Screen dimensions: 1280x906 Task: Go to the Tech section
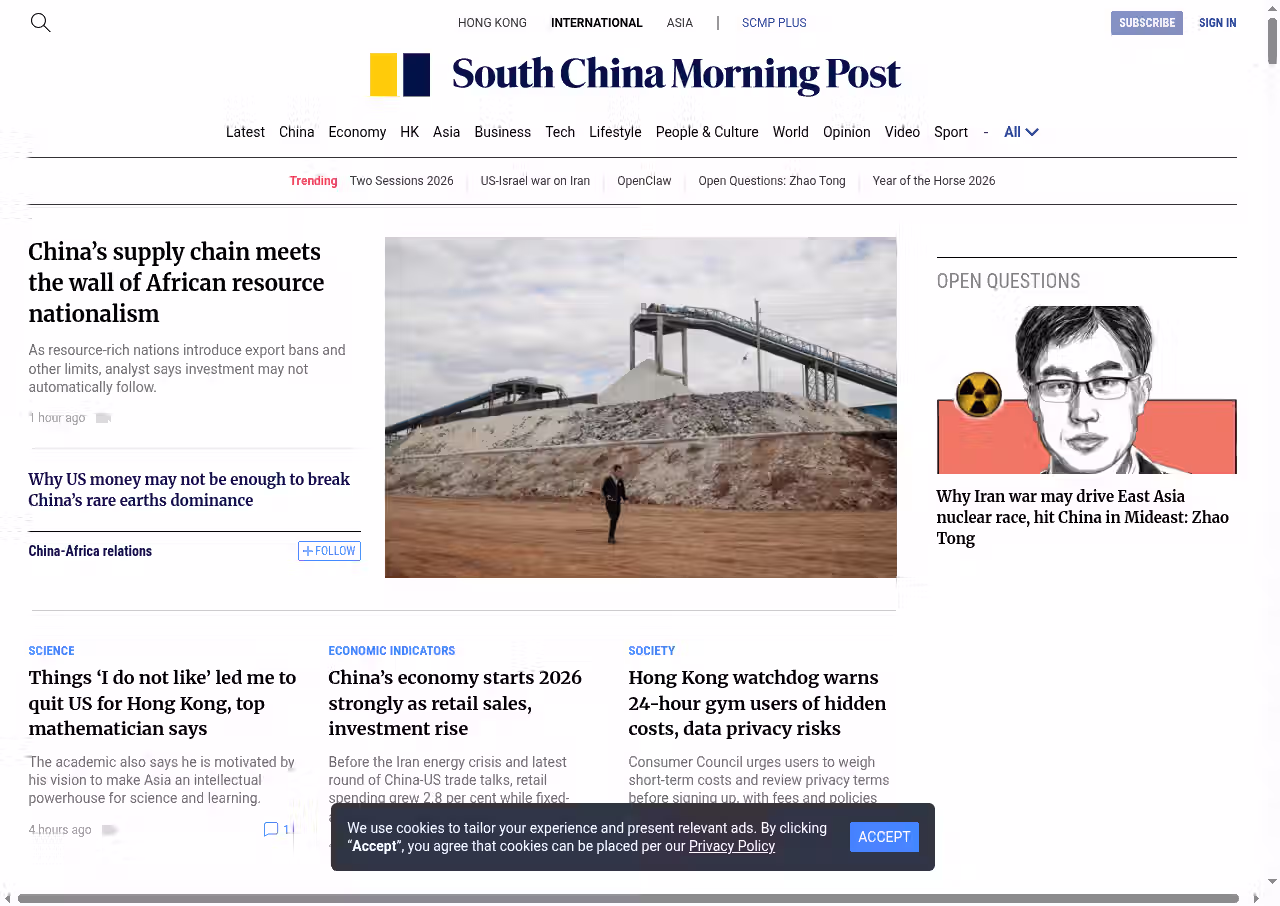tap(560, 132)
